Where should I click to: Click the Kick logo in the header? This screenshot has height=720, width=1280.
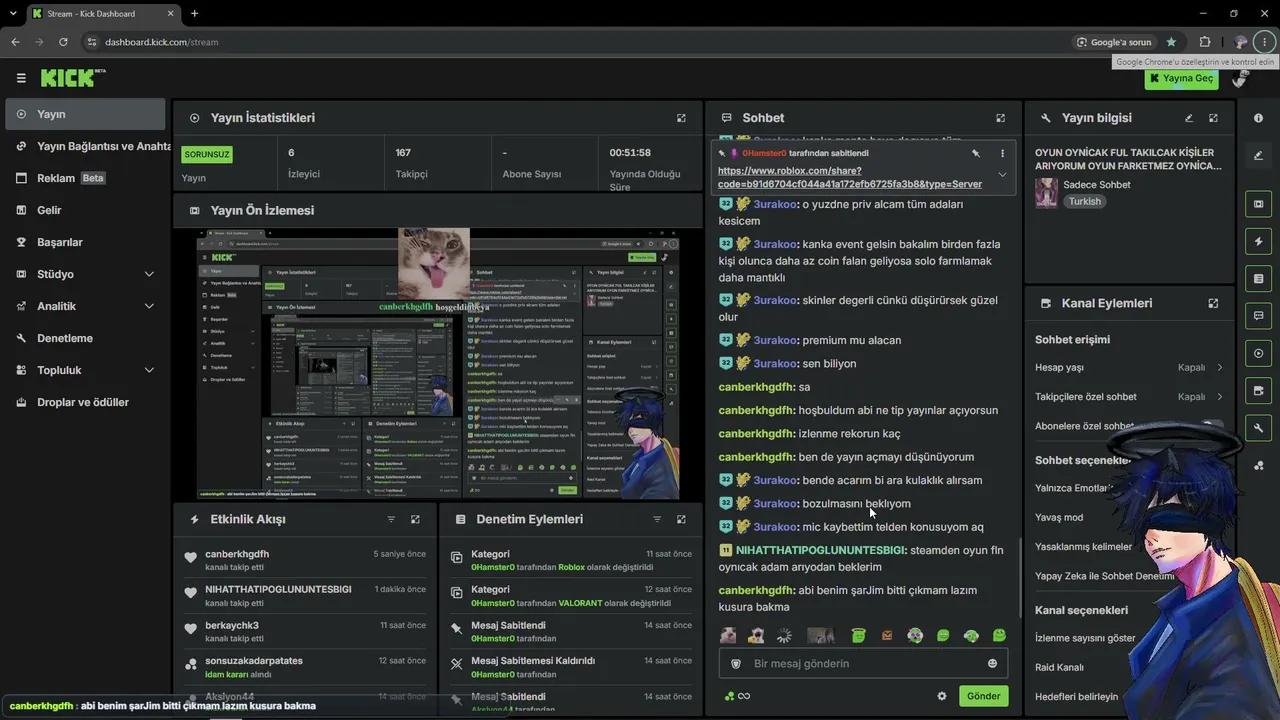[x=73, y=78]
